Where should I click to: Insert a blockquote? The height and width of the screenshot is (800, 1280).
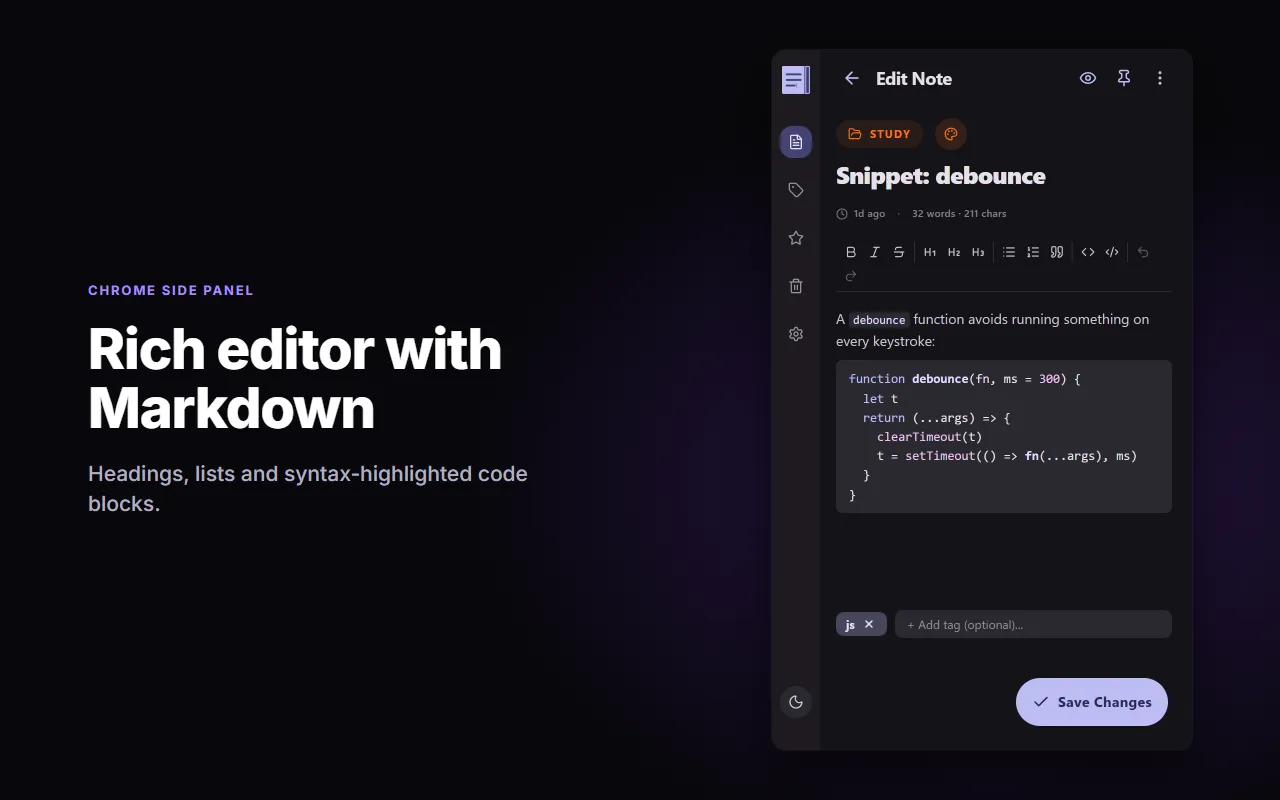[1057, 252]
